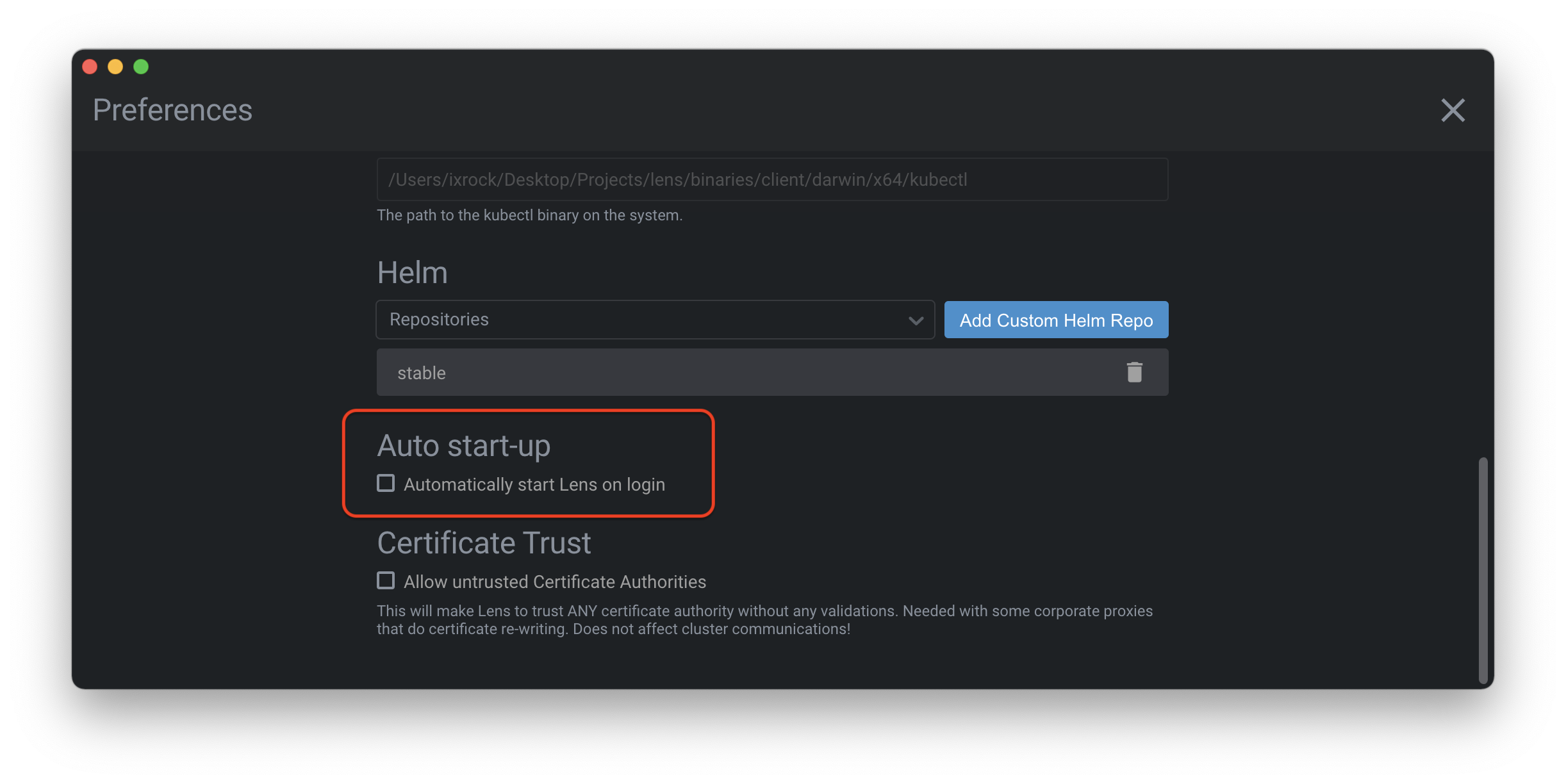This screenshot has height=784, width=1566.
Task: Click the chevron on the Repositories selector
Action: pyautogui.click(x=915, y=320)
